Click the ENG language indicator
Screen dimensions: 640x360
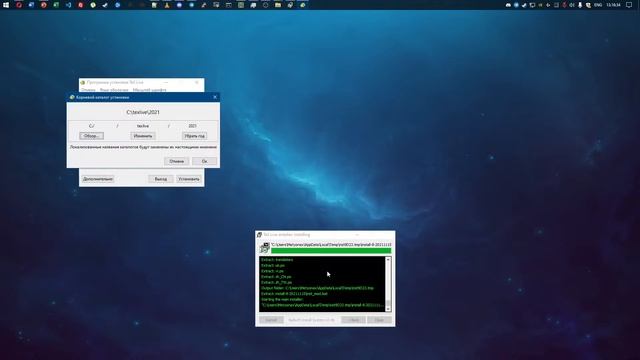click(598, 5)
